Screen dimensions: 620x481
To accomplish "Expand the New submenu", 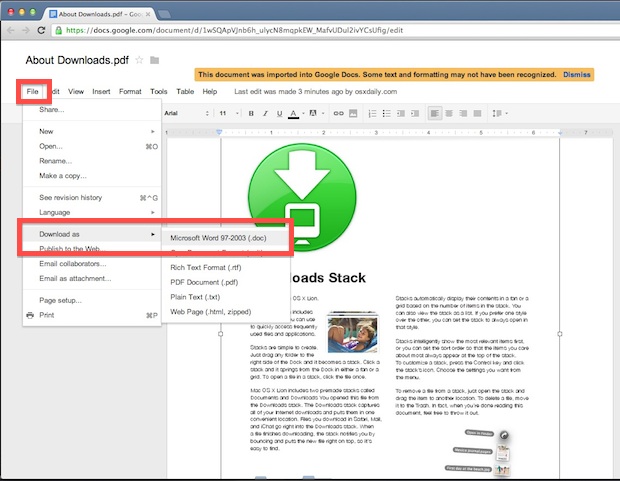I will click(92, 131).
